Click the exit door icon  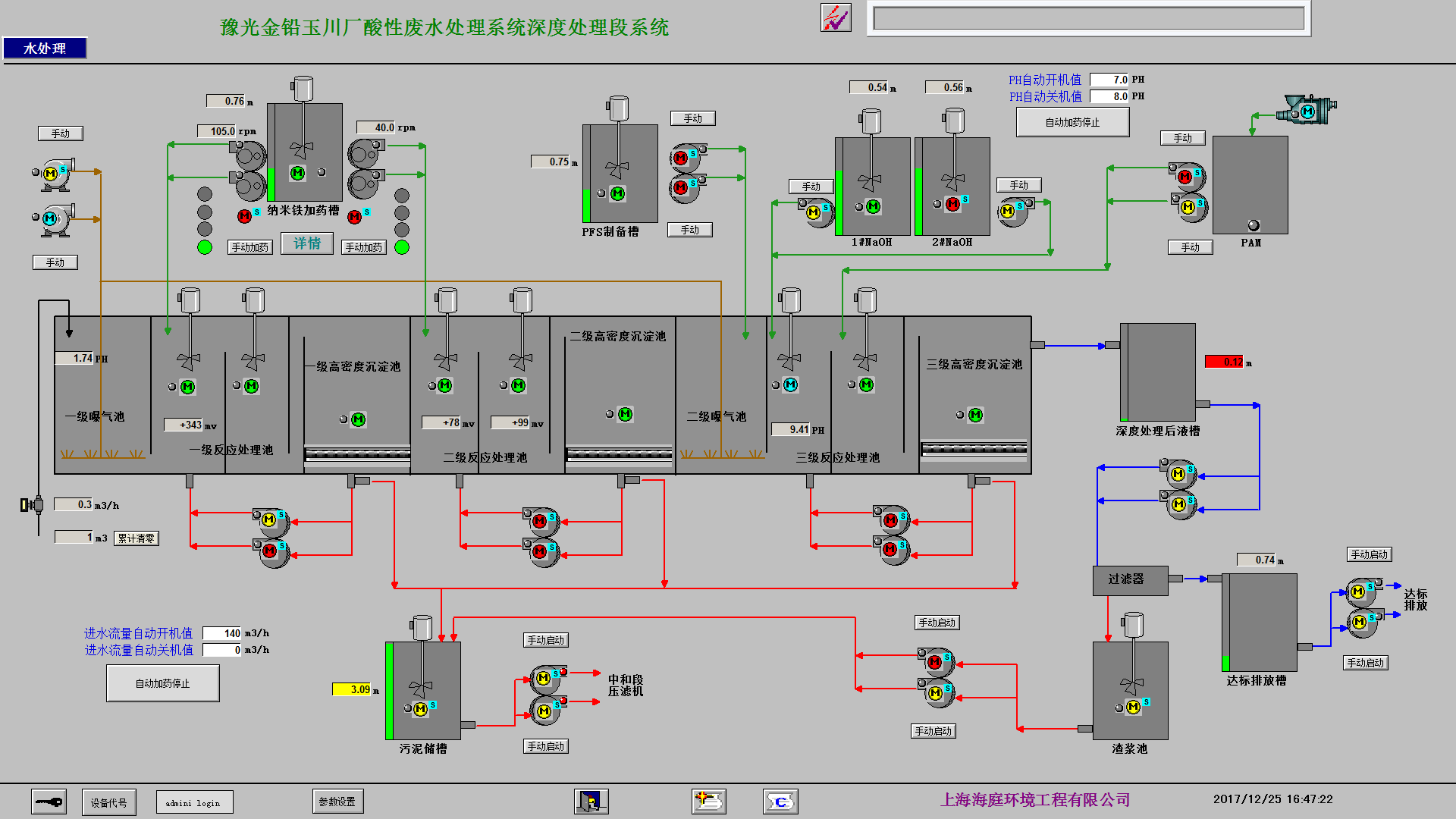591,801
